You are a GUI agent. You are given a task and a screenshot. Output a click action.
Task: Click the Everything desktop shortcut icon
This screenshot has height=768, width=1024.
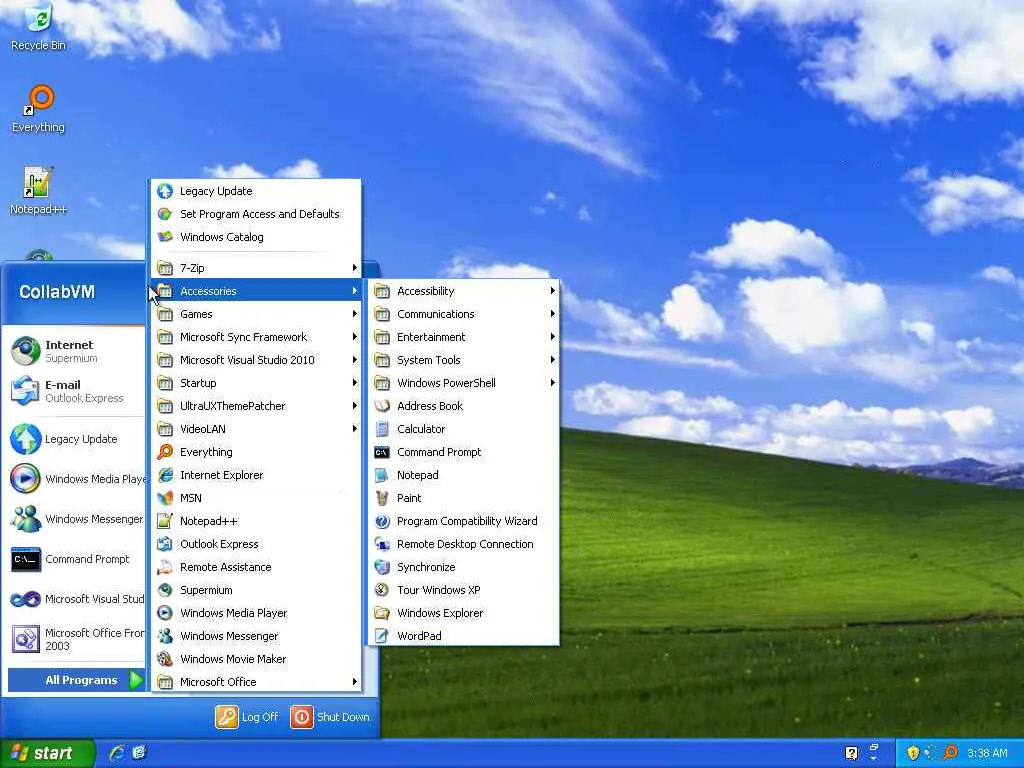click(38, 109)
